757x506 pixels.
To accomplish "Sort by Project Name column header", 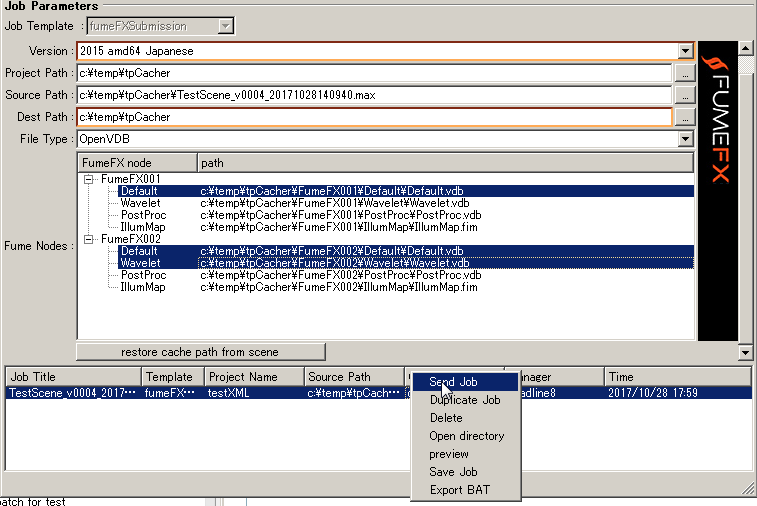I will (x=254, y=377).
